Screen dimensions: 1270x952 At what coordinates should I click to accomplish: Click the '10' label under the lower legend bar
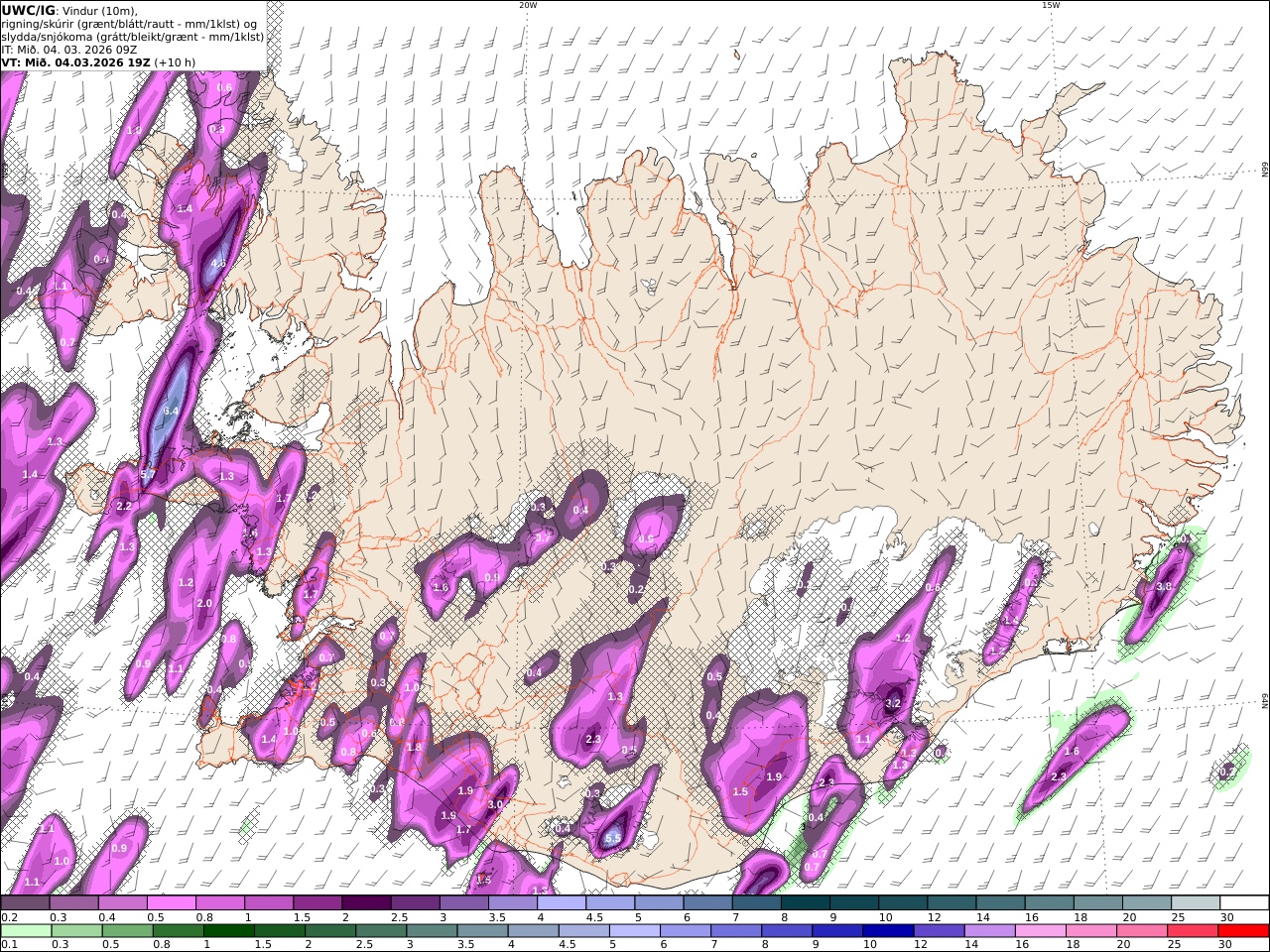click(870, 944)
